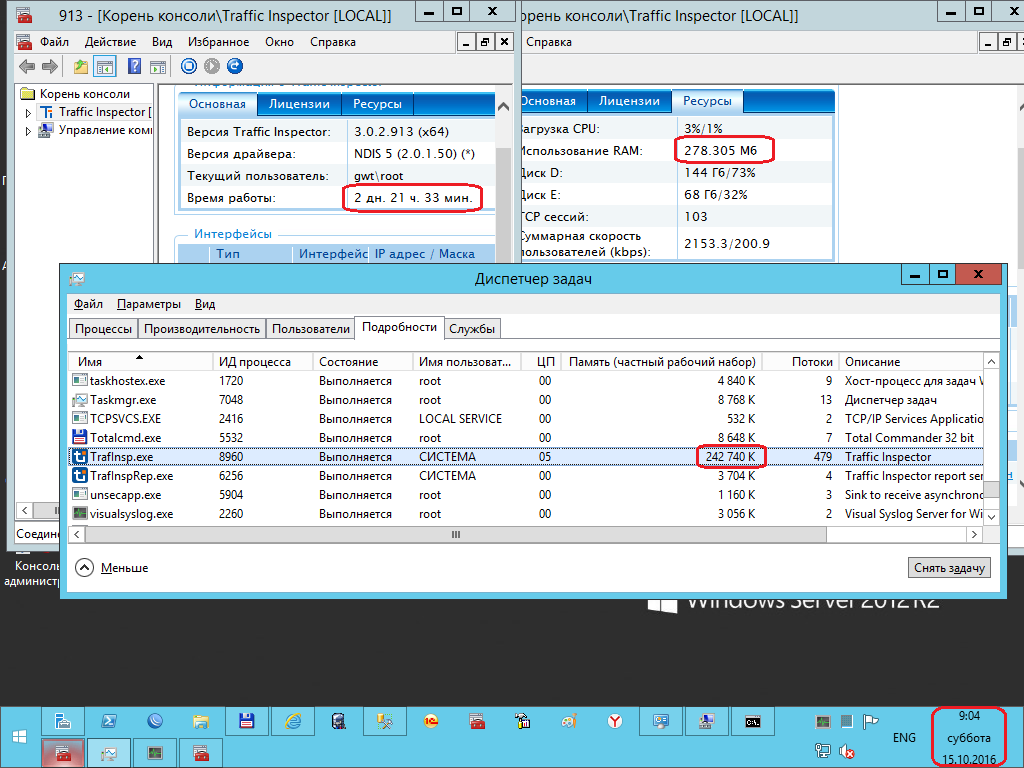Click the Снять задачу button

(949, 568)
